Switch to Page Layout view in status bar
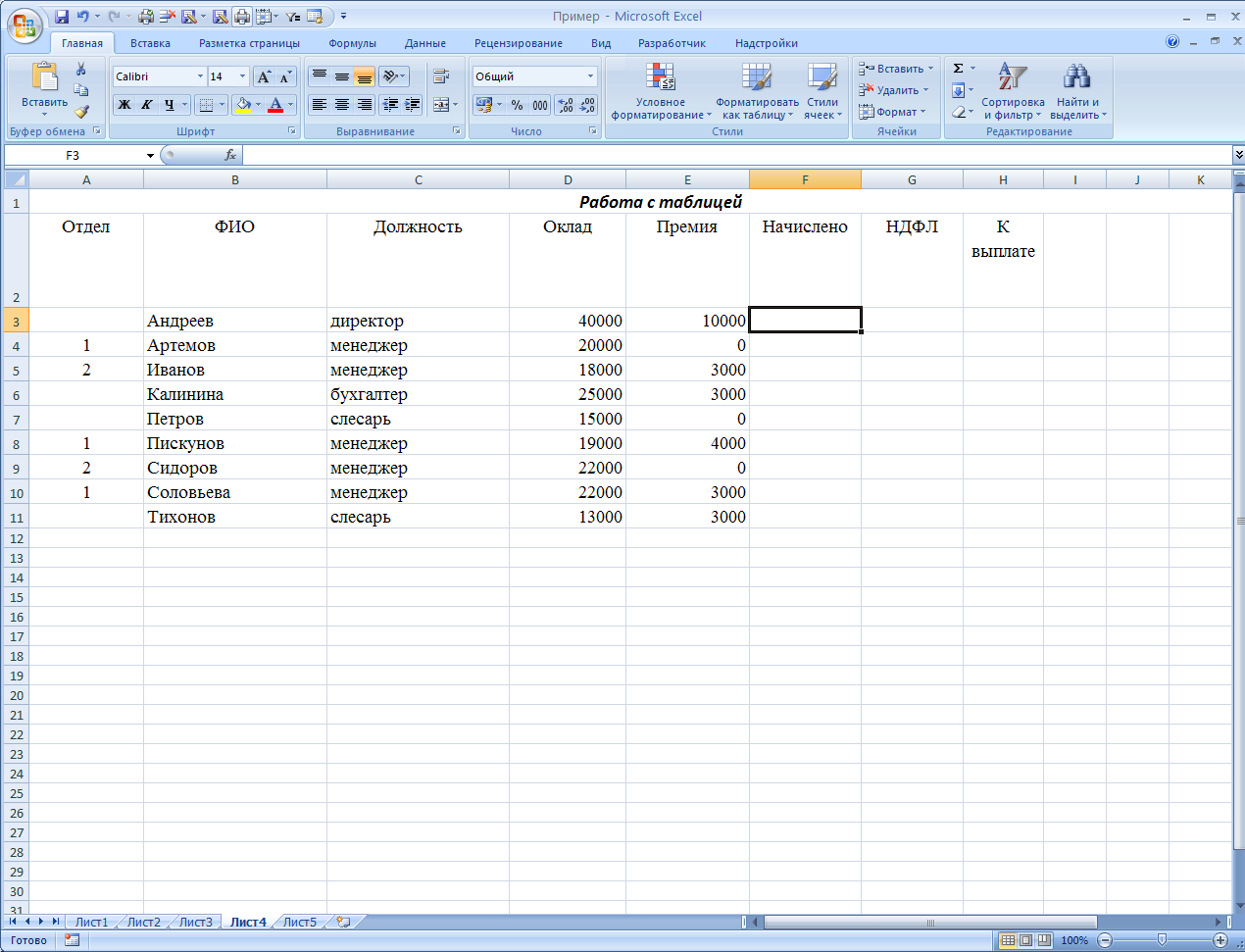This screenshot has width=1245, height=952. pyautogui.click(x=1025, y=940)
